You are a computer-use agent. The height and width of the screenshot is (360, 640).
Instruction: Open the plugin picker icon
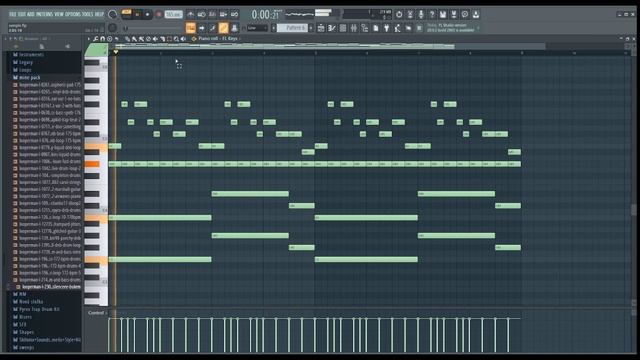tap(386, 28)
